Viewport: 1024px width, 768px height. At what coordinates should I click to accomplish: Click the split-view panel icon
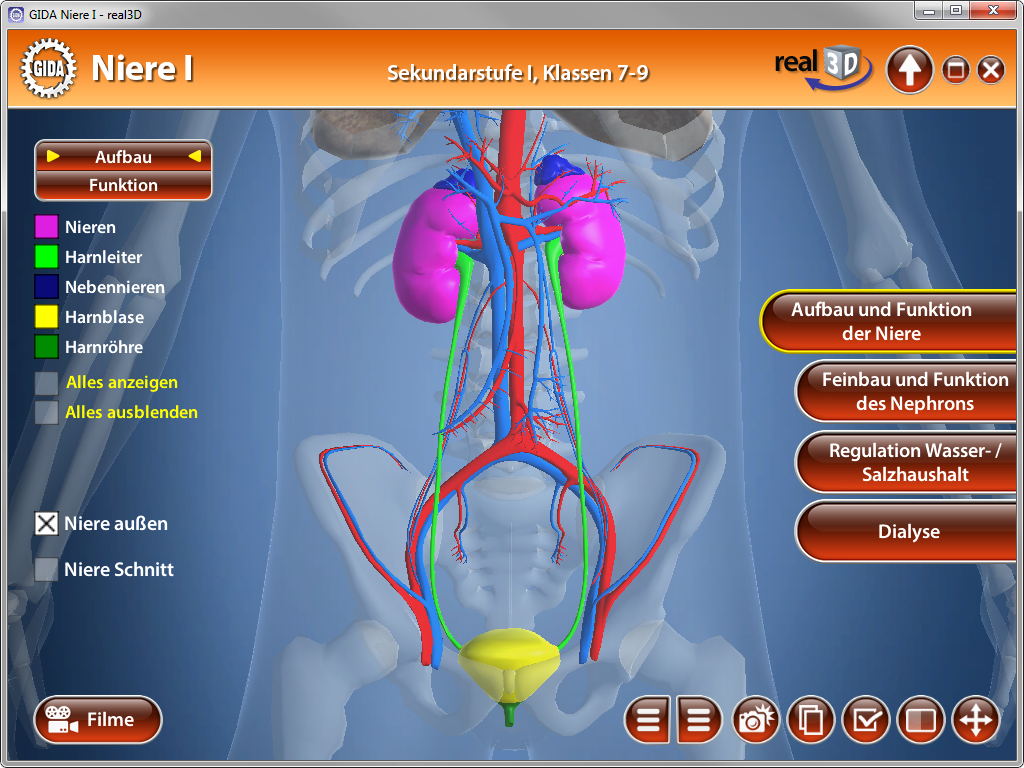click(x=921, y=720)
